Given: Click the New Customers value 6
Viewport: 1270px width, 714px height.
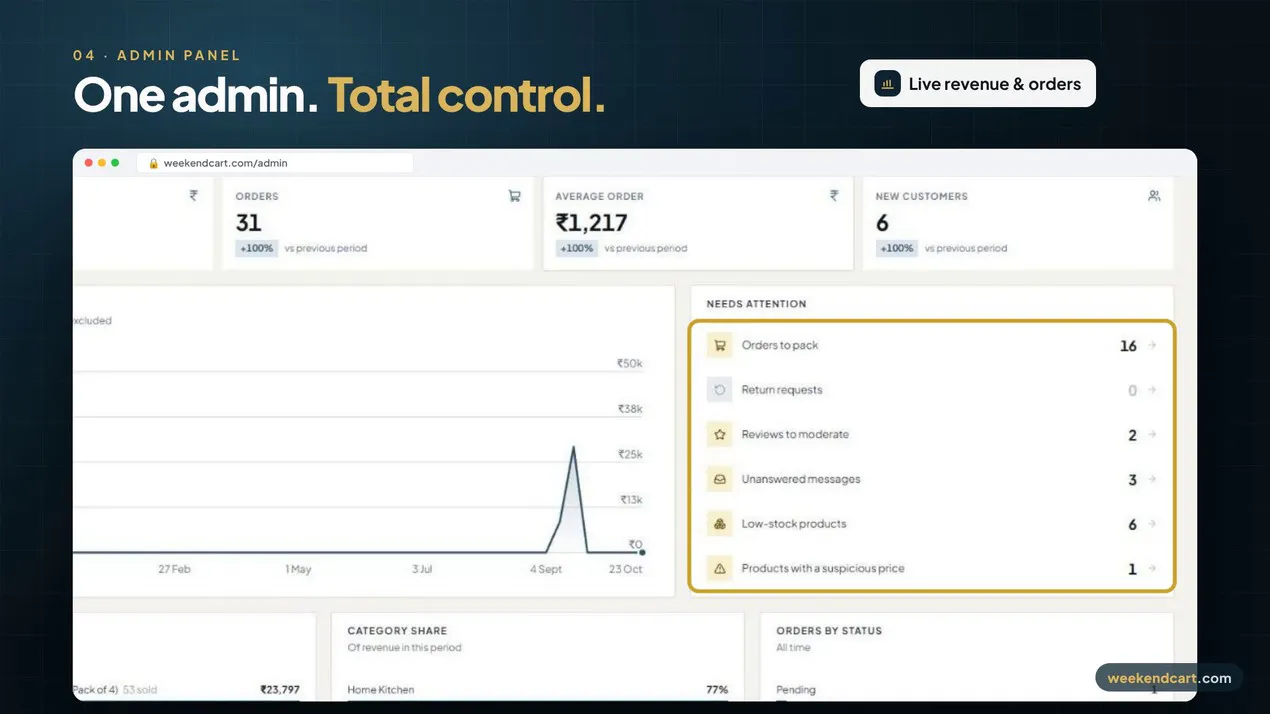Looking at the screenshot, I should tap(882, 223).
